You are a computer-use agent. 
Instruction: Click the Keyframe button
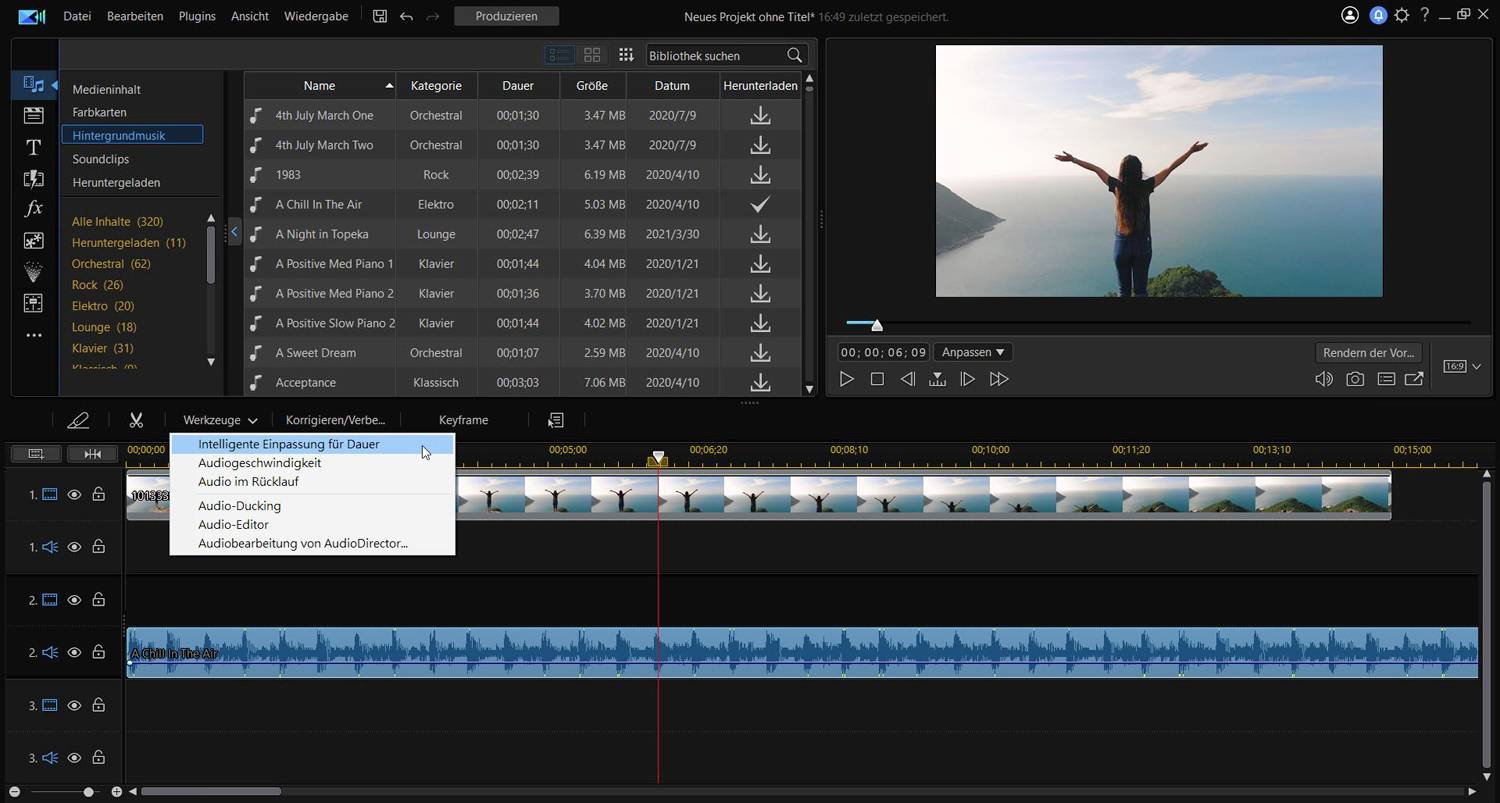(463, 420)
